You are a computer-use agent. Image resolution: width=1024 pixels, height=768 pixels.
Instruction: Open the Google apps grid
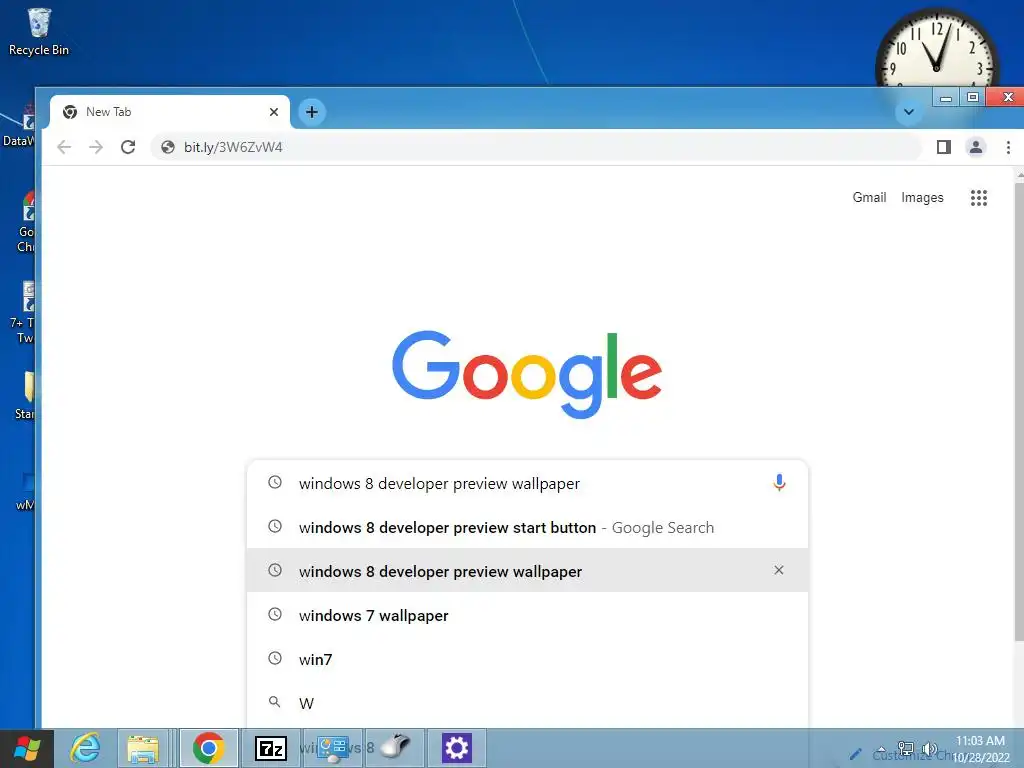(x=978, y=198)
